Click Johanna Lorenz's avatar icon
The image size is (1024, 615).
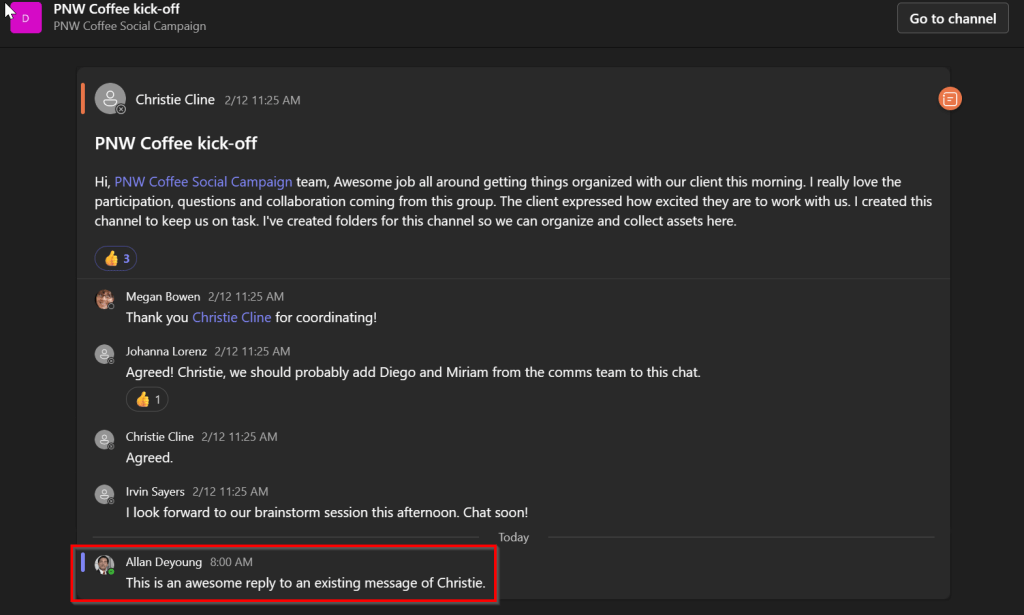coord(104,354)
